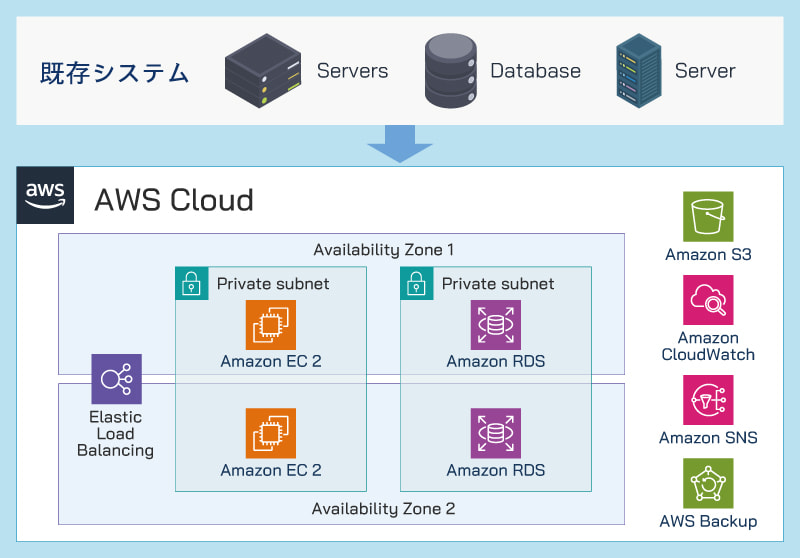Select the Amazon S3 bucket icon
The height and width of the screenshot is (558, 800).
coord(708,217)
